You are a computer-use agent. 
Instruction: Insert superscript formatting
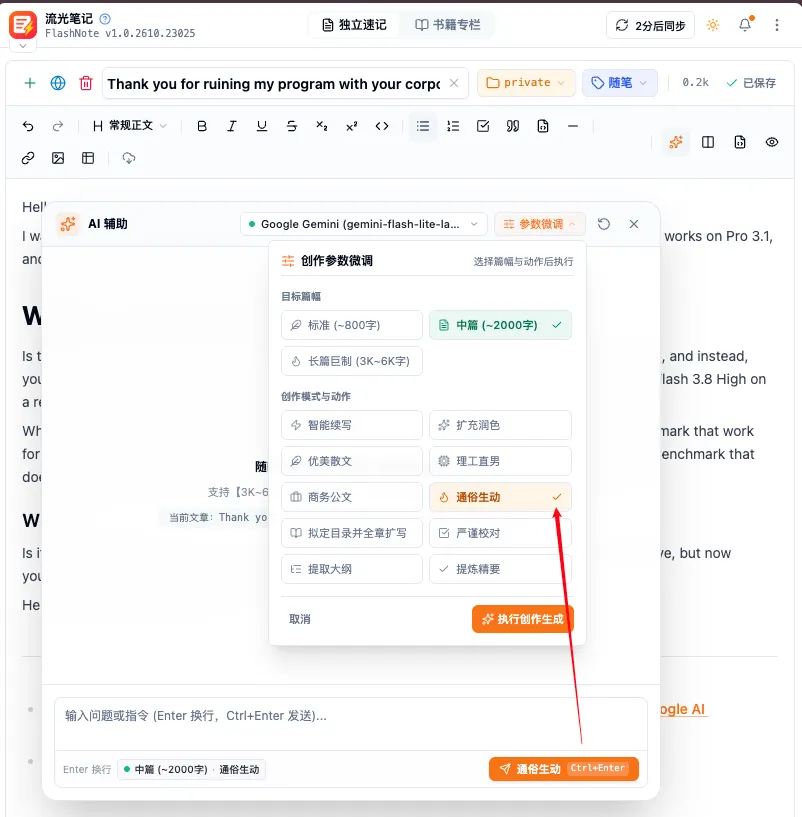(x=352, y=126)
